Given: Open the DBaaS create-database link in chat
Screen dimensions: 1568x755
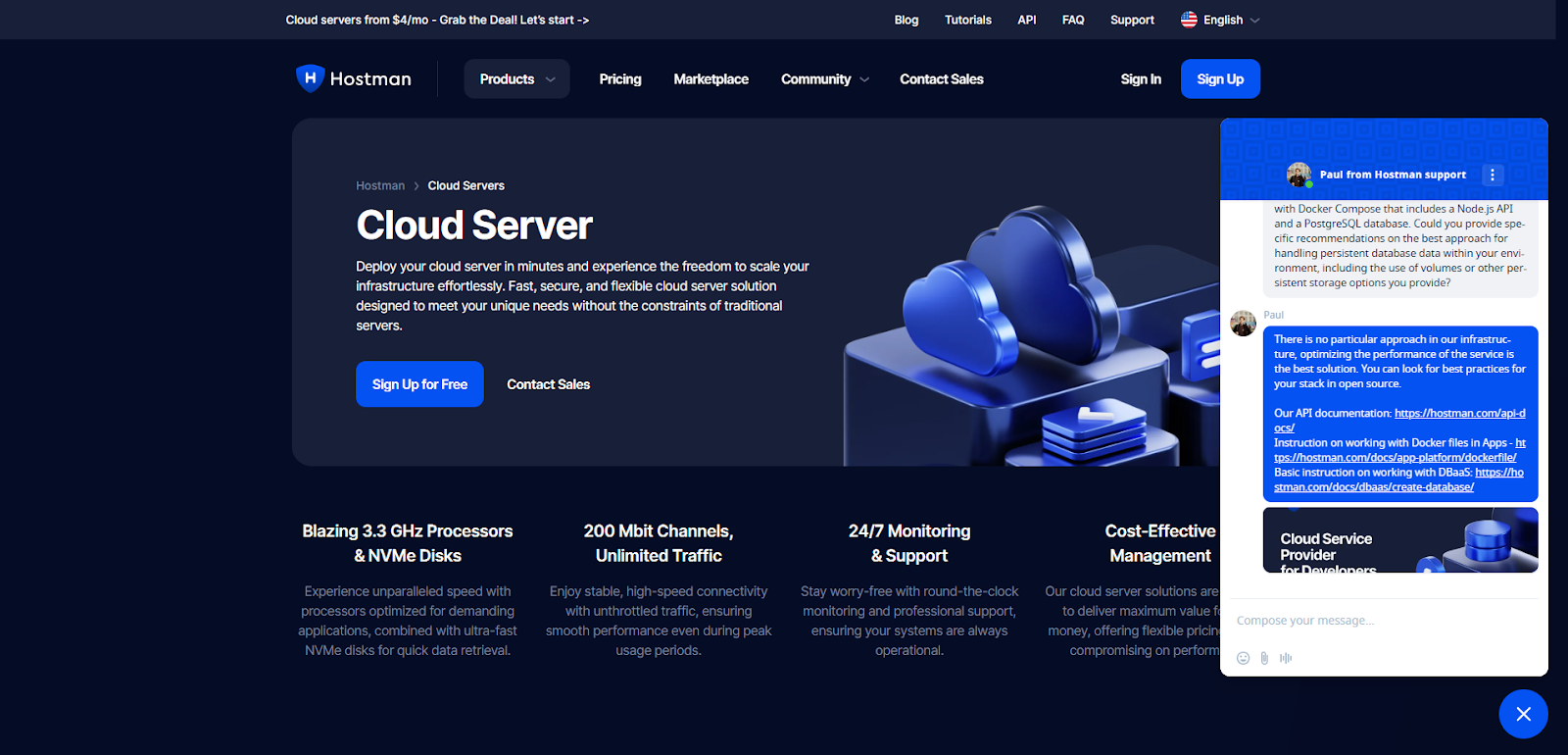Looking at the screenshot, I should point(1374,487).
